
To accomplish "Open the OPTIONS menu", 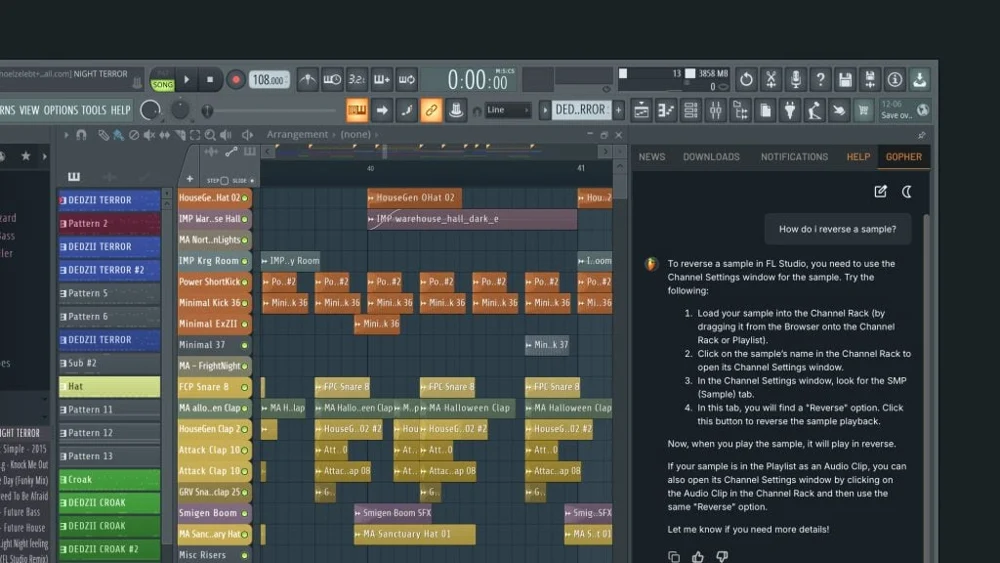I will pos(61,110).
